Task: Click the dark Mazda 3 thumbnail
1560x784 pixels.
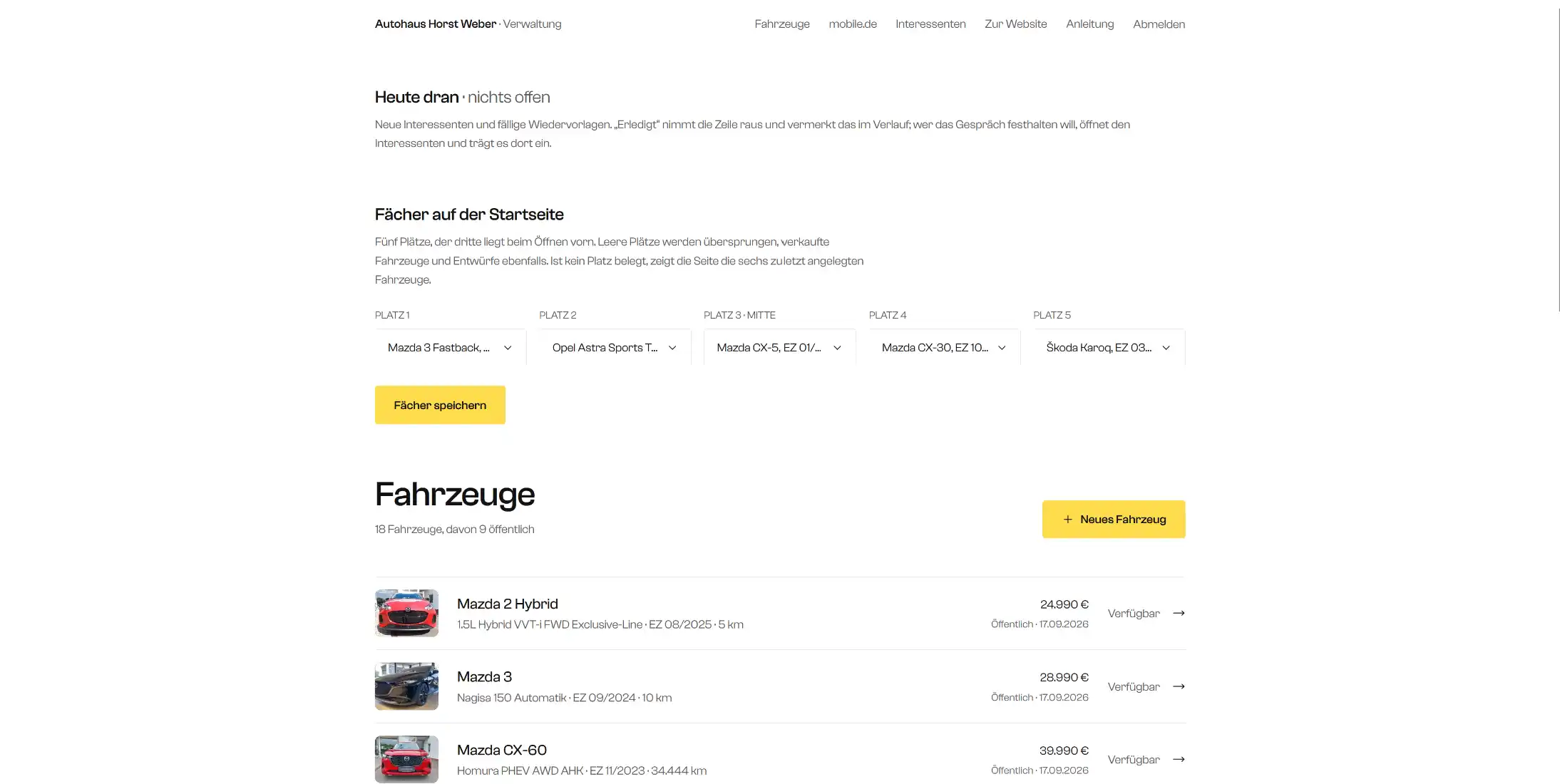Action: pos(406,686)
